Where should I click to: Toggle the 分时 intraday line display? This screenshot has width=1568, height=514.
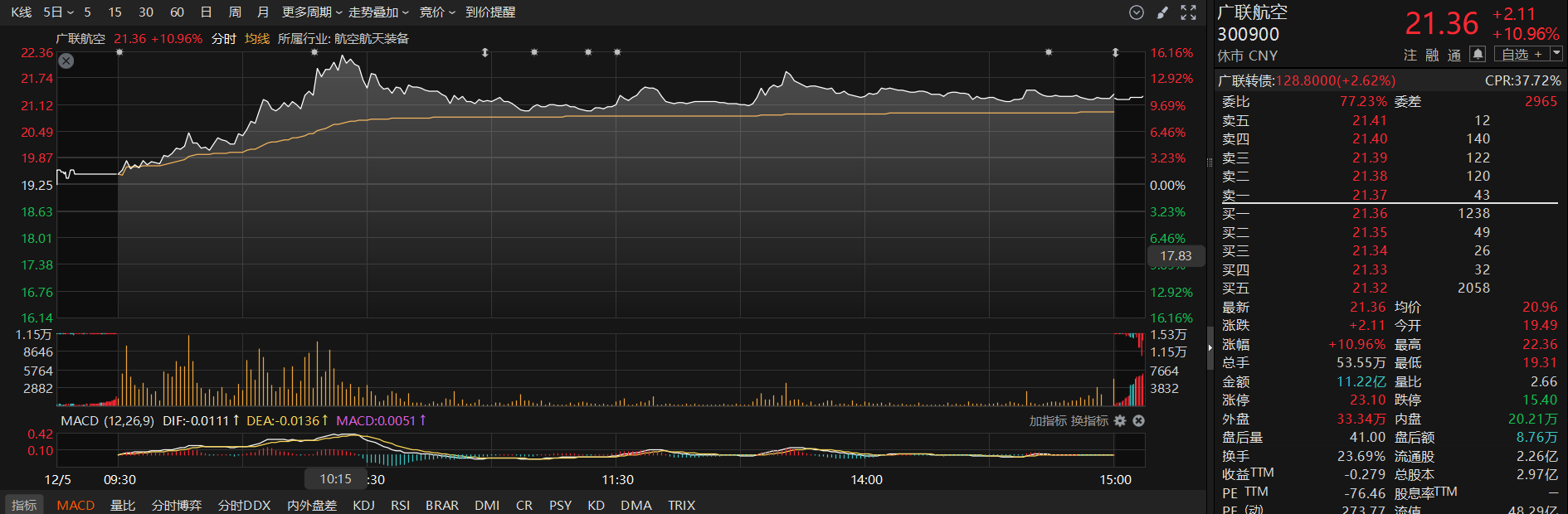pos(224,39)
